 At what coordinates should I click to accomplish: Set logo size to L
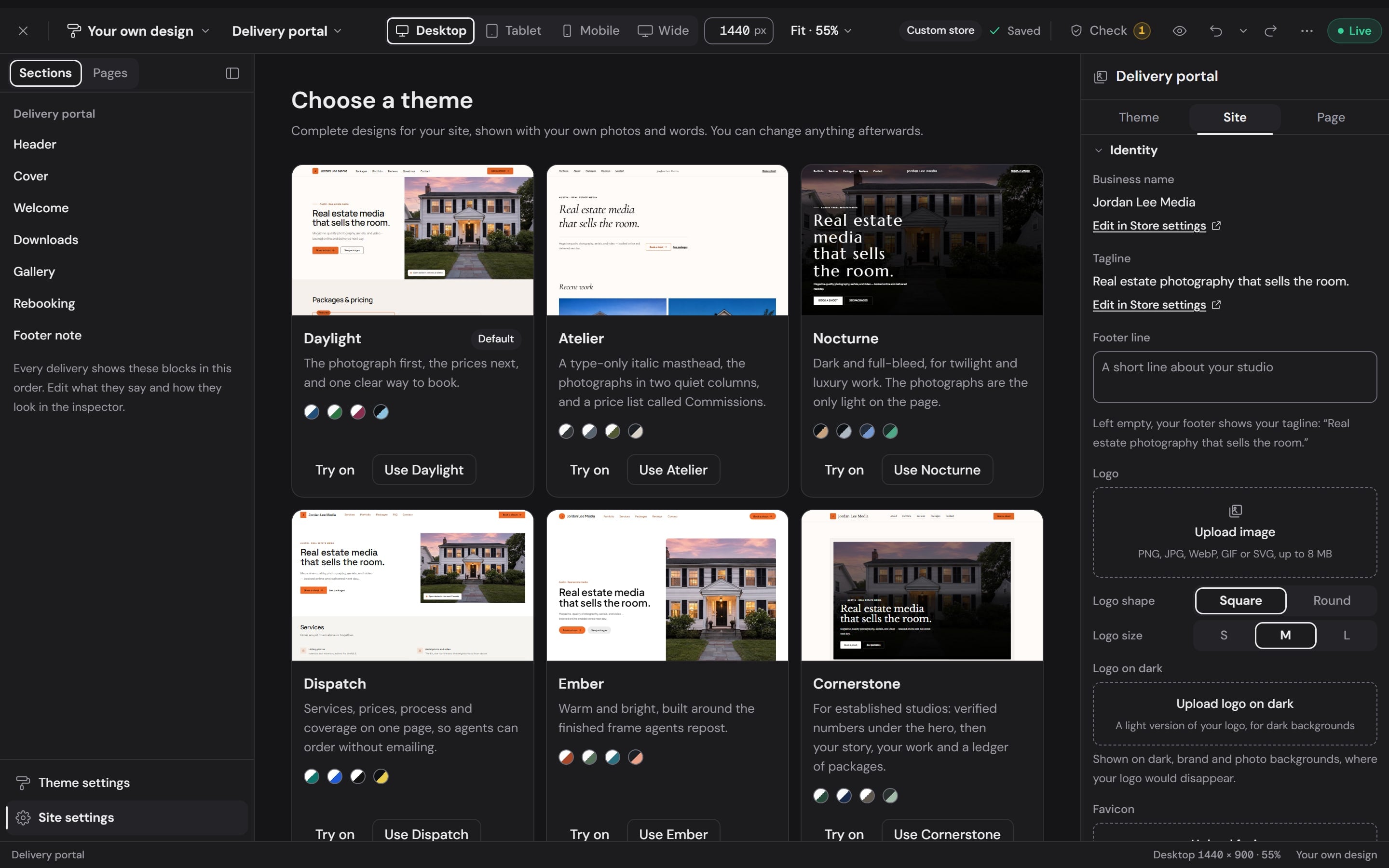point(1347,636)
